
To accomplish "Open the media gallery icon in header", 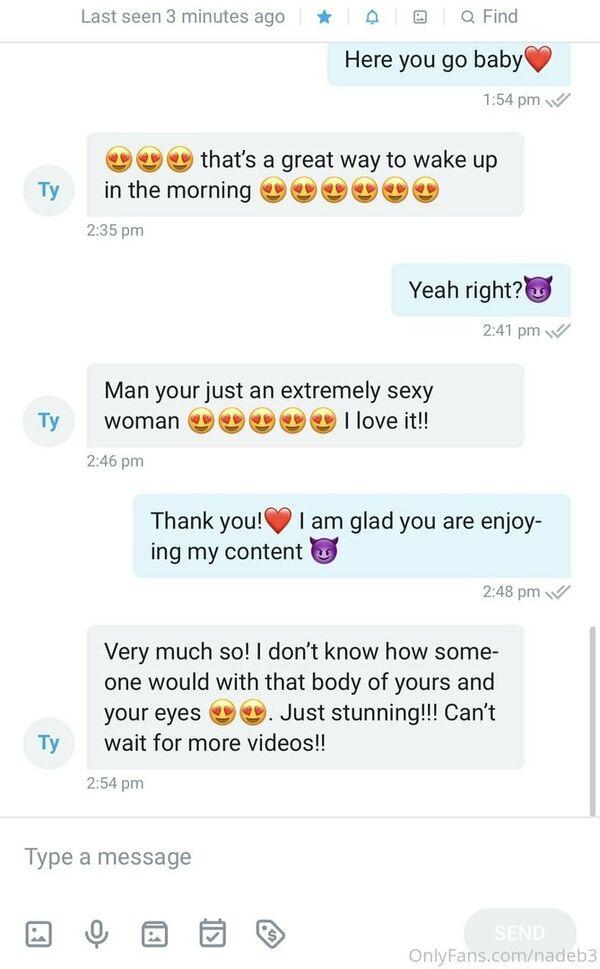I will click(x=420, y=17).
